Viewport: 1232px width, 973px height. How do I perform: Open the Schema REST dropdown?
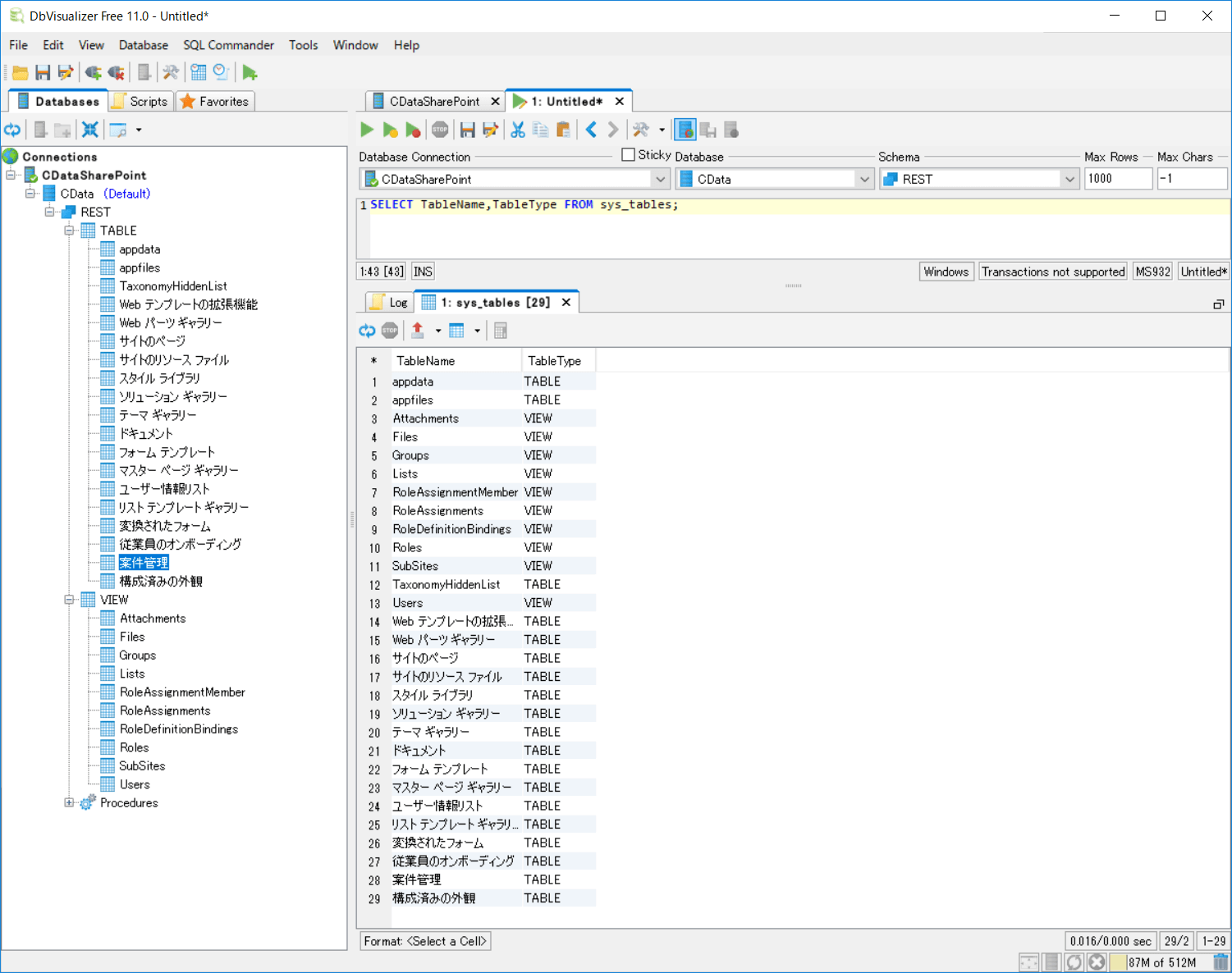click(1069, 179)
